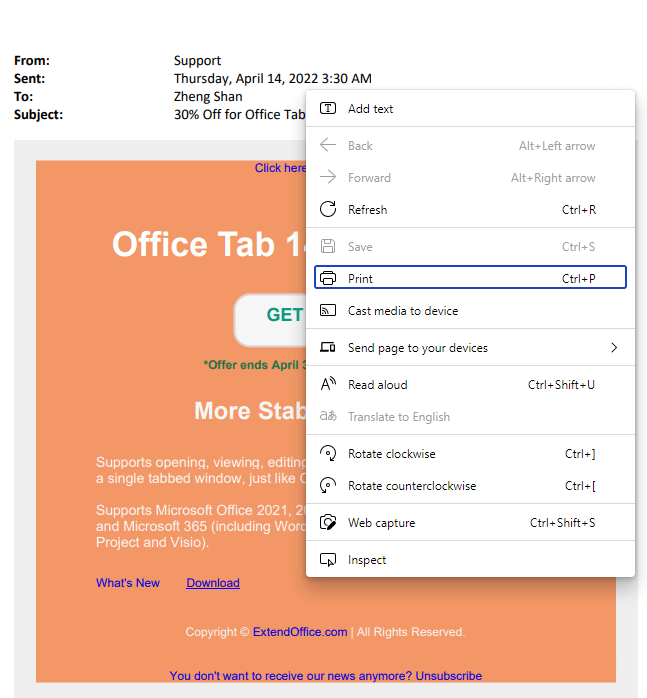Open the ExtendOffice.com link
The width and height of the screenshot is (647, 698).
coord(300,632)
